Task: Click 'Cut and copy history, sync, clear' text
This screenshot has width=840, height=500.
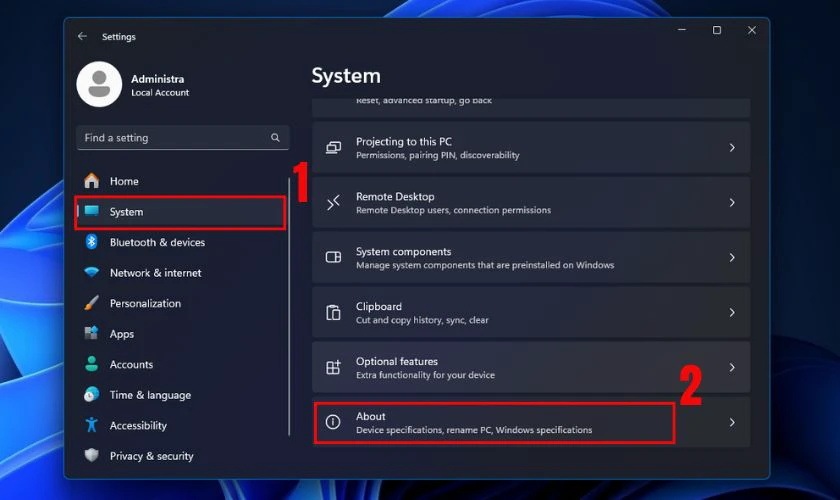Action: 422,320
